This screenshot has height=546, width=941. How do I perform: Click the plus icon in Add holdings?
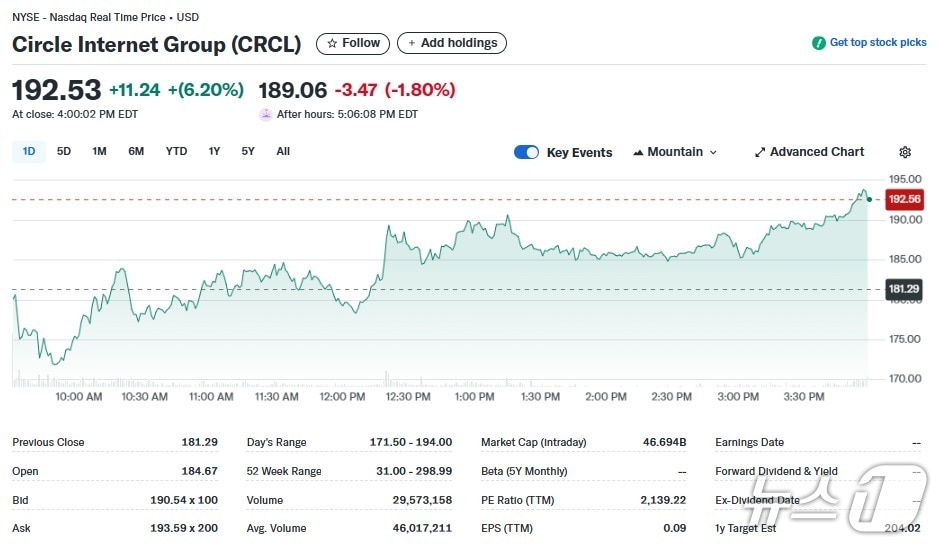point(412,44)
